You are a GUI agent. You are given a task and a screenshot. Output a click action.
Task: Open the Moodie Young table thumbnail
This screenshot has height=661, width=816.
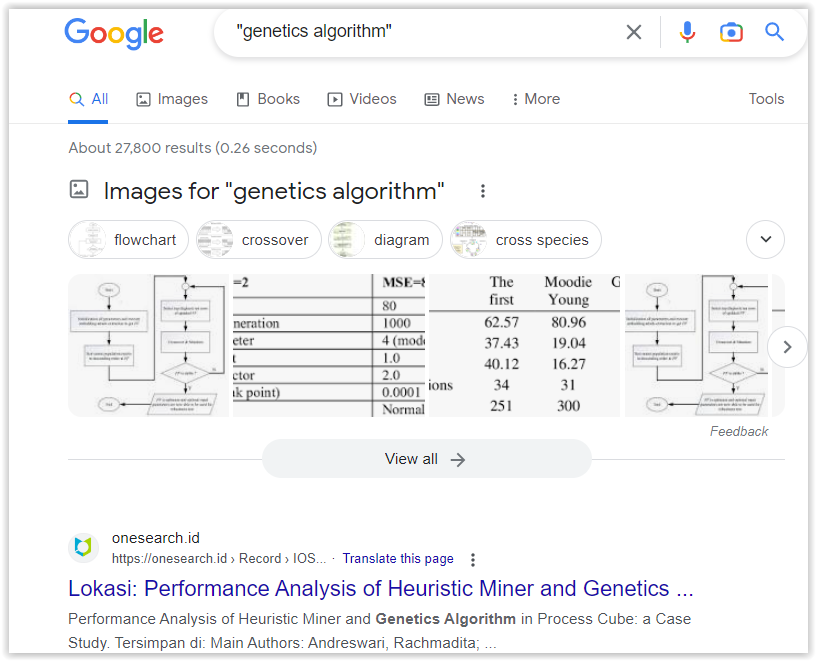click(525, 346)
